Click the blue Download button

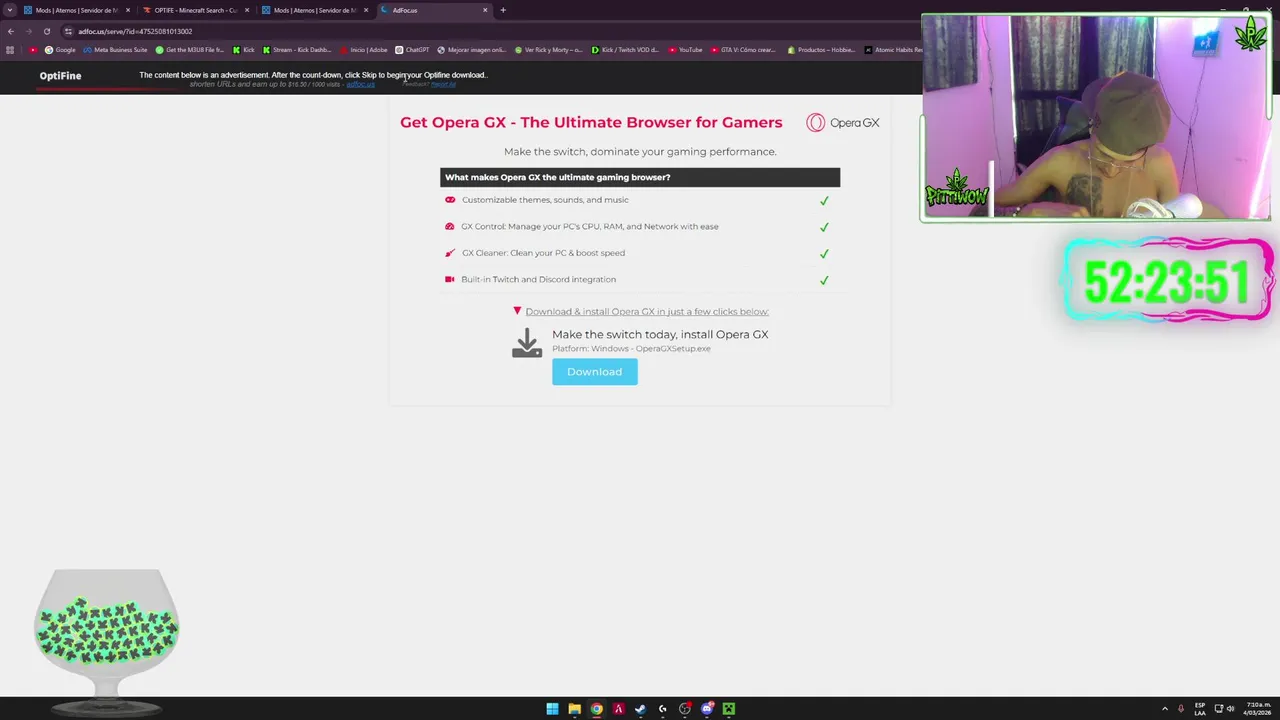594,371
